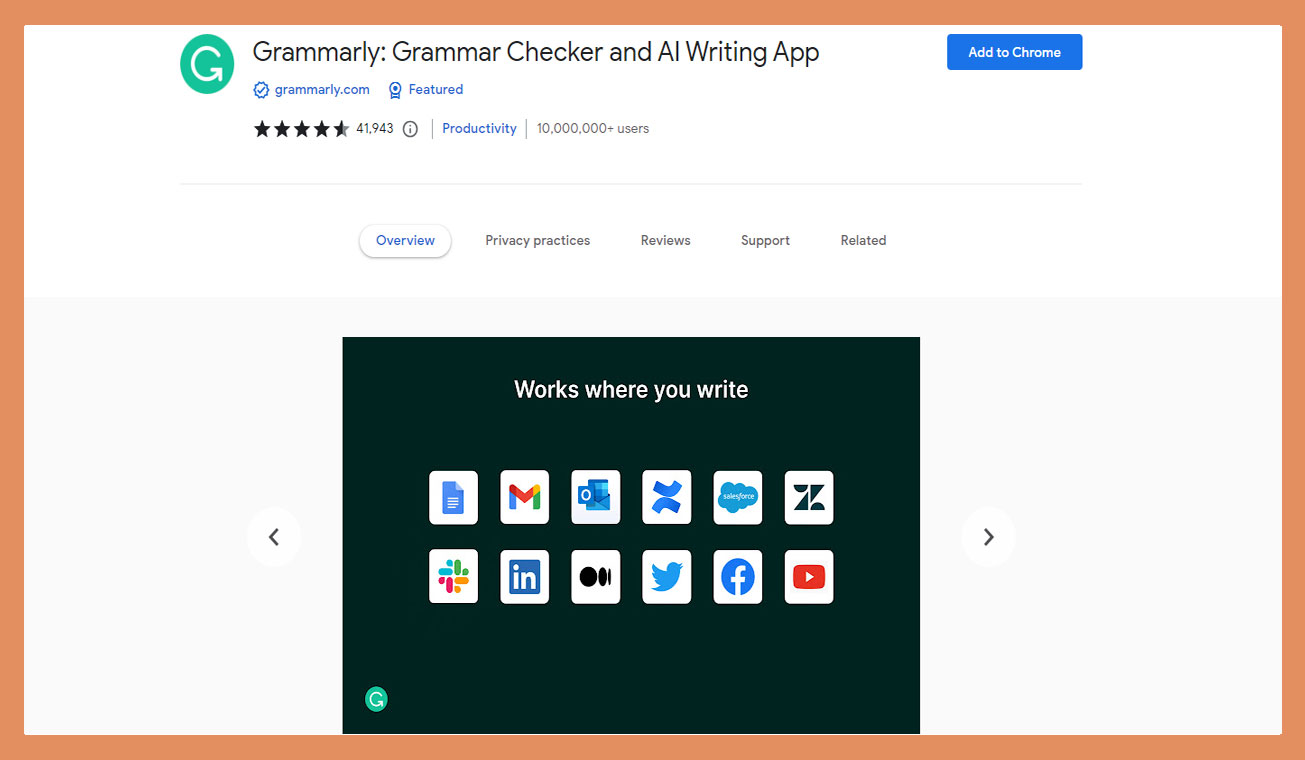Advance the carousel with the right arrow
Viewport: 1305px width, 760px height.
click(988, 537)
